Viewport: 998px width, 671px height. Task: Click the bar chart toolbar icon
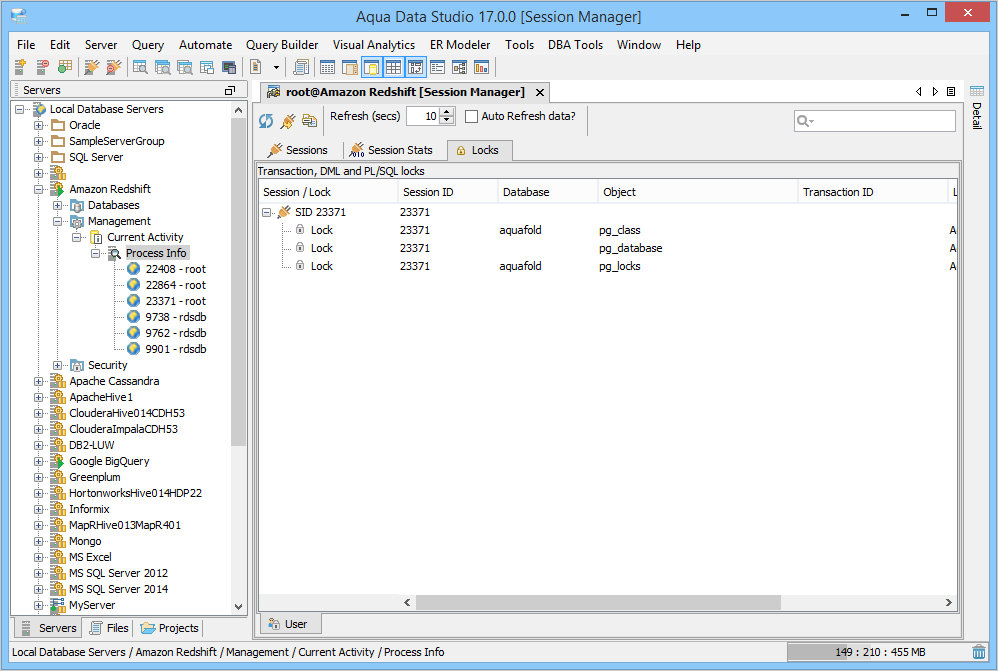481,67
